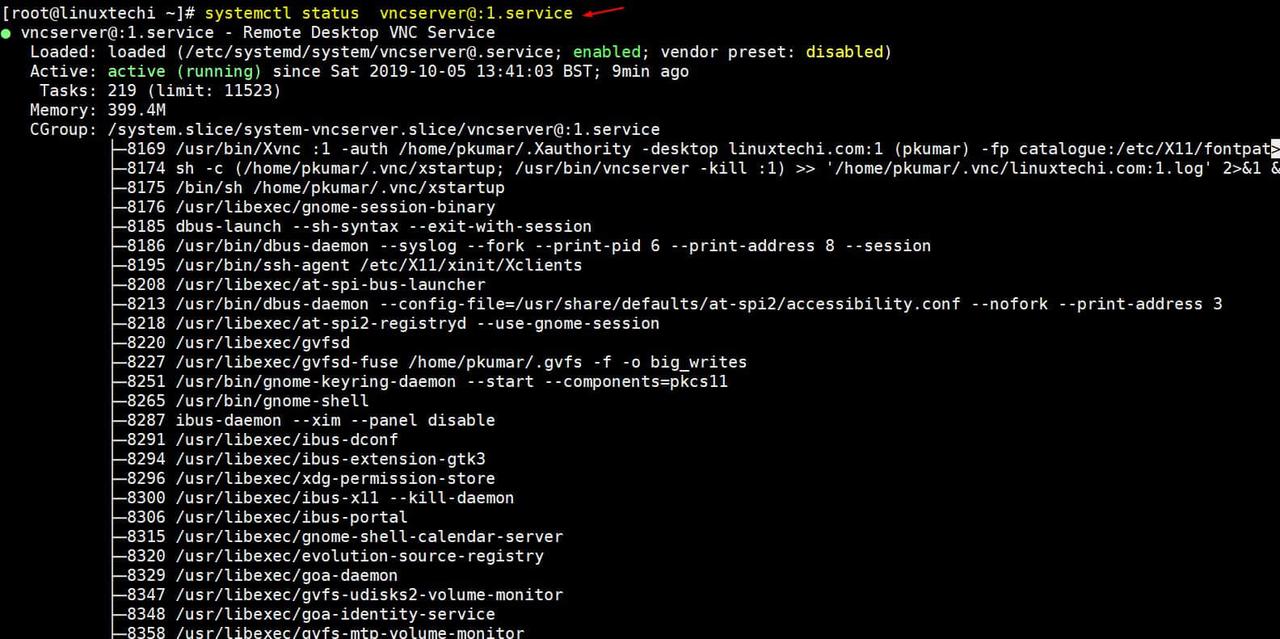Click the green active status dot
Viewport: 1280px width, 639px height.
(x=7, y=33)
